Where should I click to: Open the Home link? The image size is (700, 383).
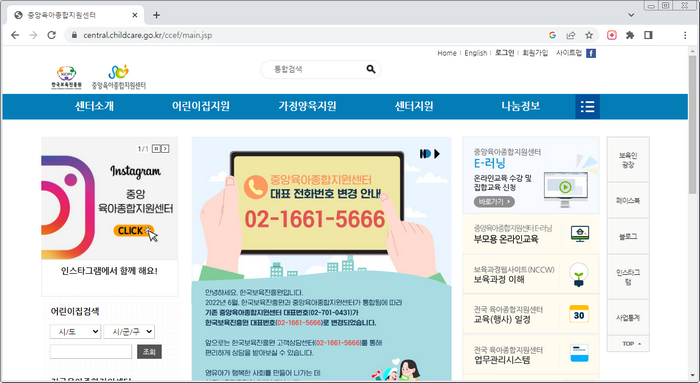(x=446, y=53)
